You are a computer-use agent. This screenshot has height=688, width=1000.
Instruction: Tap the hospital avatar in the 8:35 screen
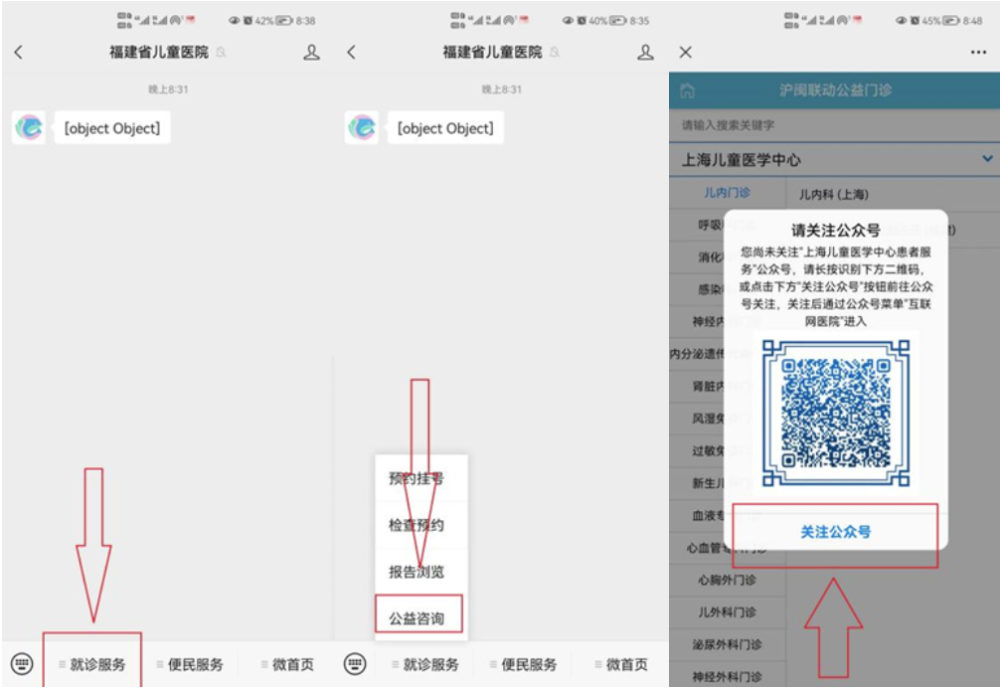pyautogui.click(x=362, y=128)
